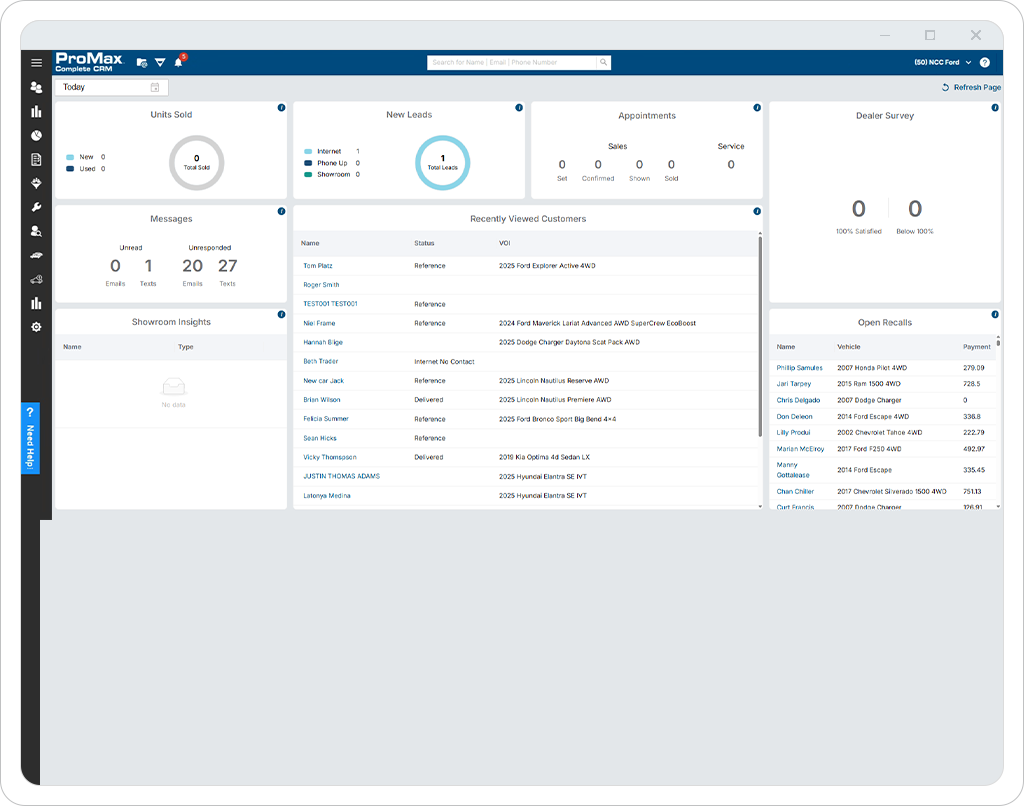Toggle the Used legend in Units Sold

[x=86, y=169]
